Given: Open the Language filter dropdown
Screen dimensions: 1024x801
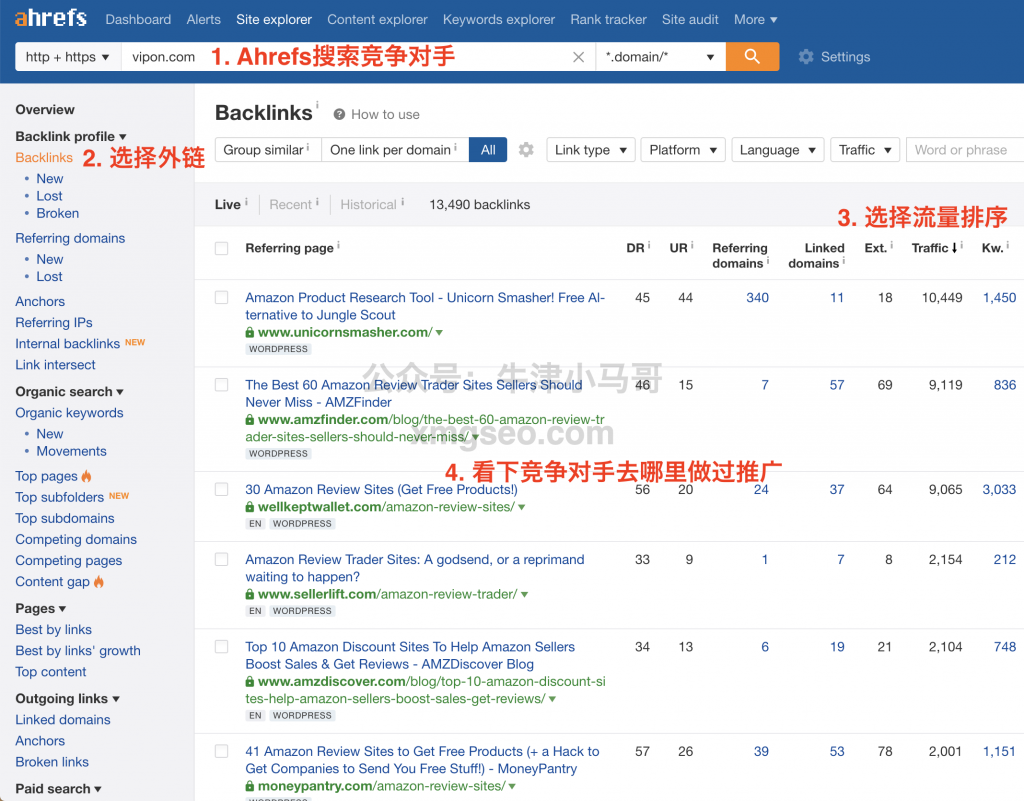Looking at the screenshot, I should 778,149.
